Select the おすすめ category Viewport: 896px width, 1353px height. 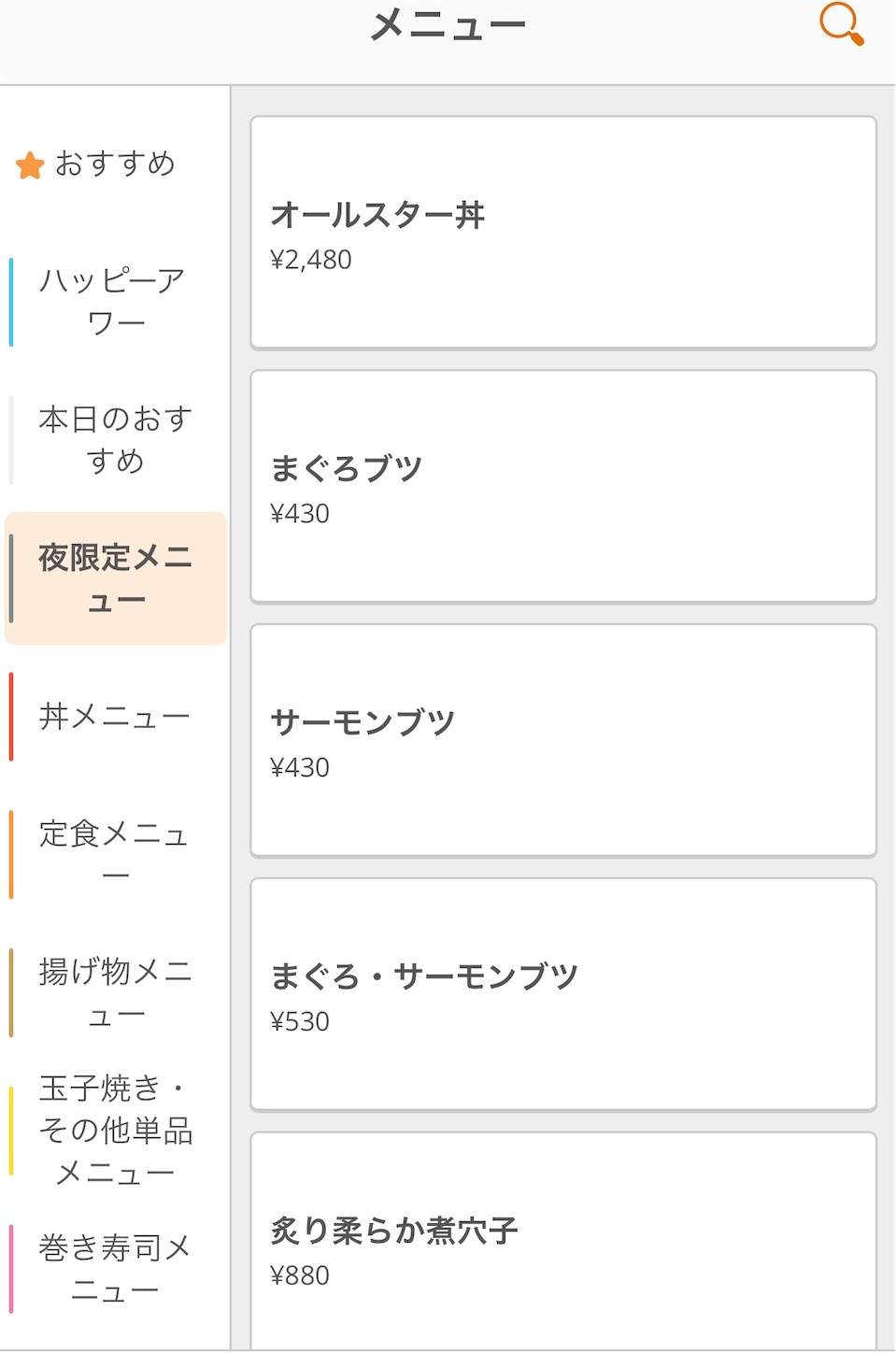(x=115, y=164)
